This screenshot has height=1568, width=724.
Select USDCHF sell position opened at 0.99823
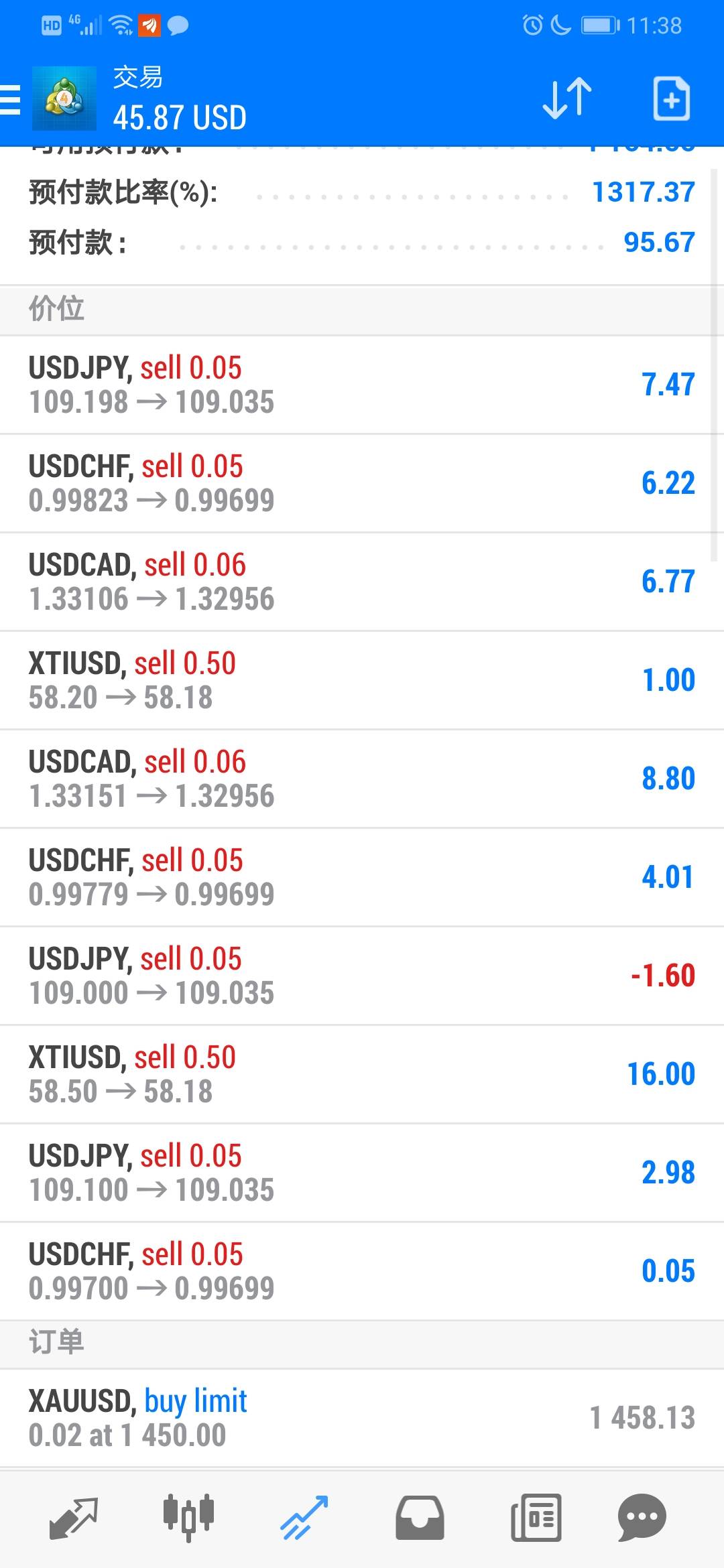(x=362, y=483)
